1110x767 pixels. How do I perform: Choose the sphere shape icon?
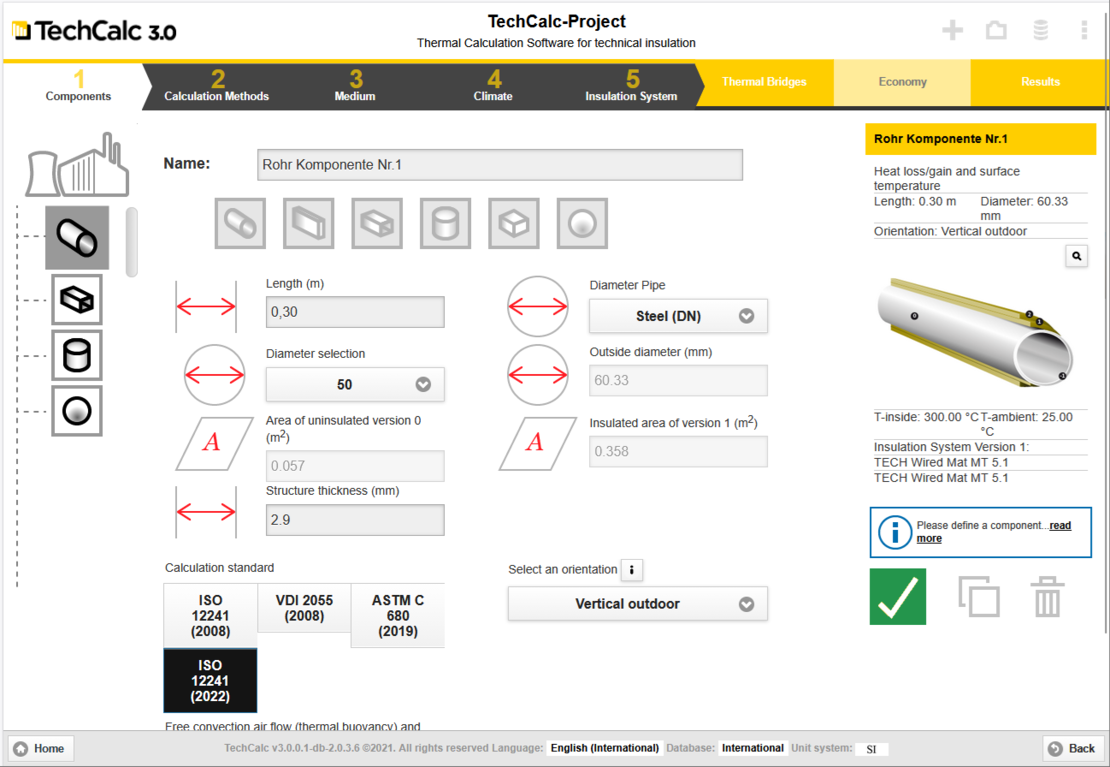[582, 224]
